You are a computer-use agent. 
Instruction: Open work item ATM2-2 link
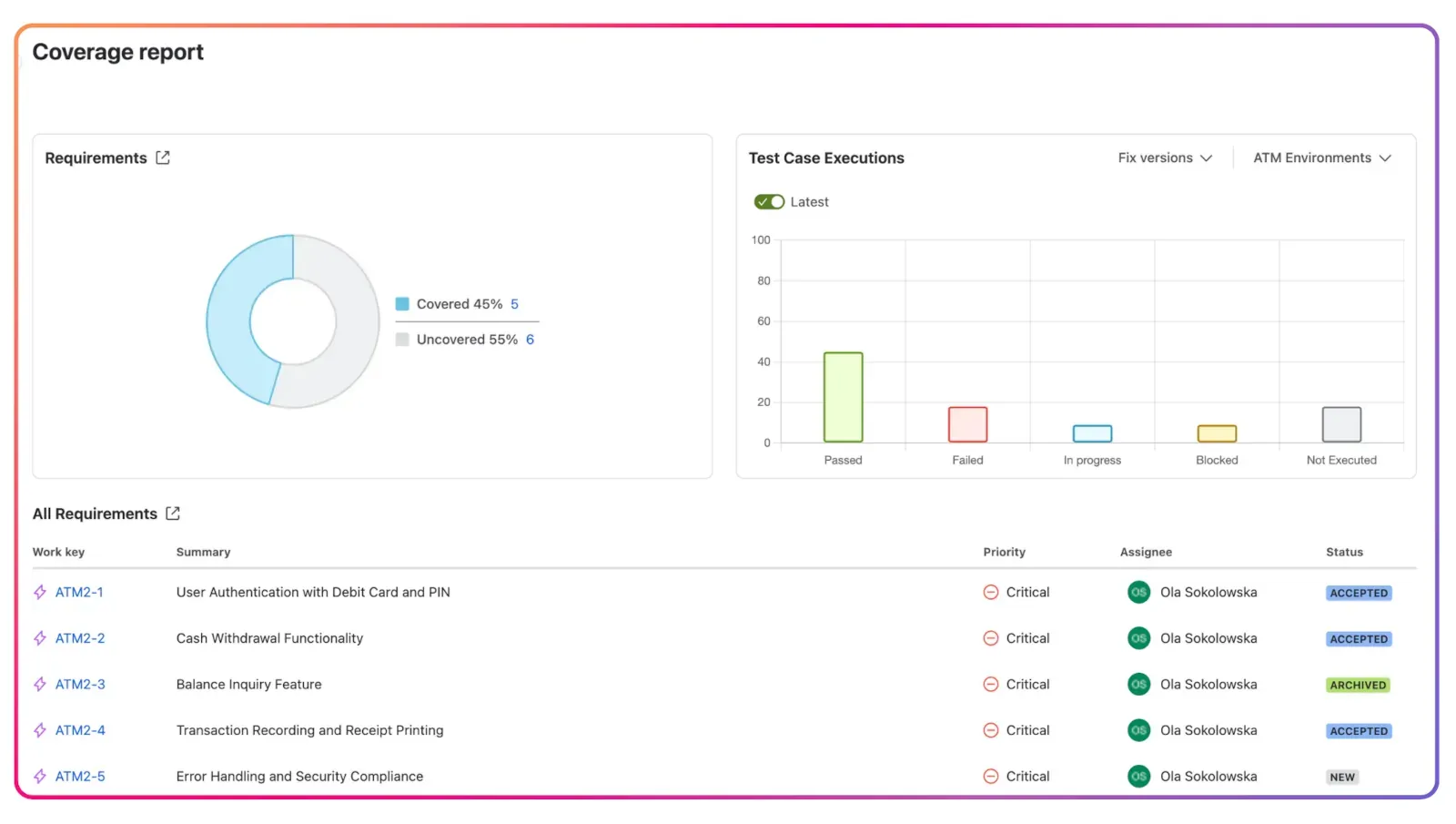80,638
